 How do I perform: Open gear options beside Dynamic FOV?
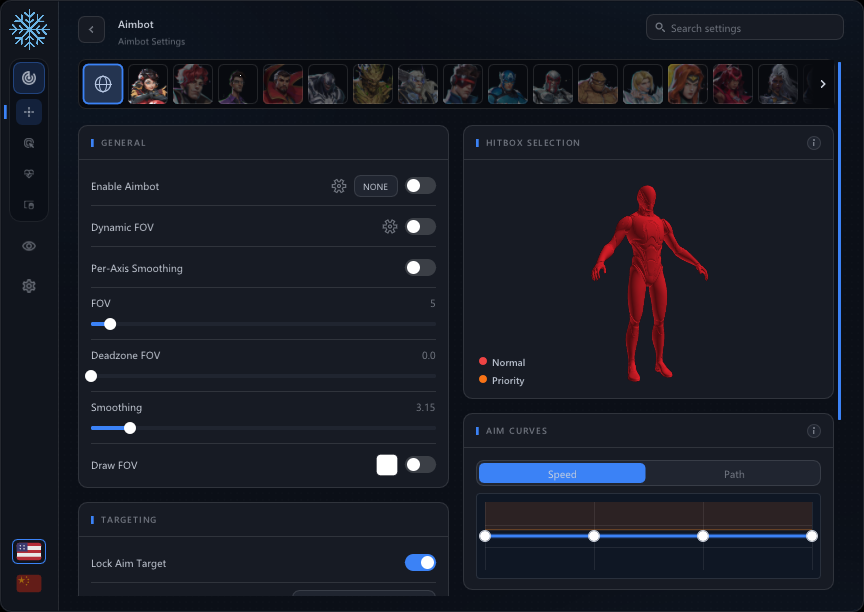[390, 226]
